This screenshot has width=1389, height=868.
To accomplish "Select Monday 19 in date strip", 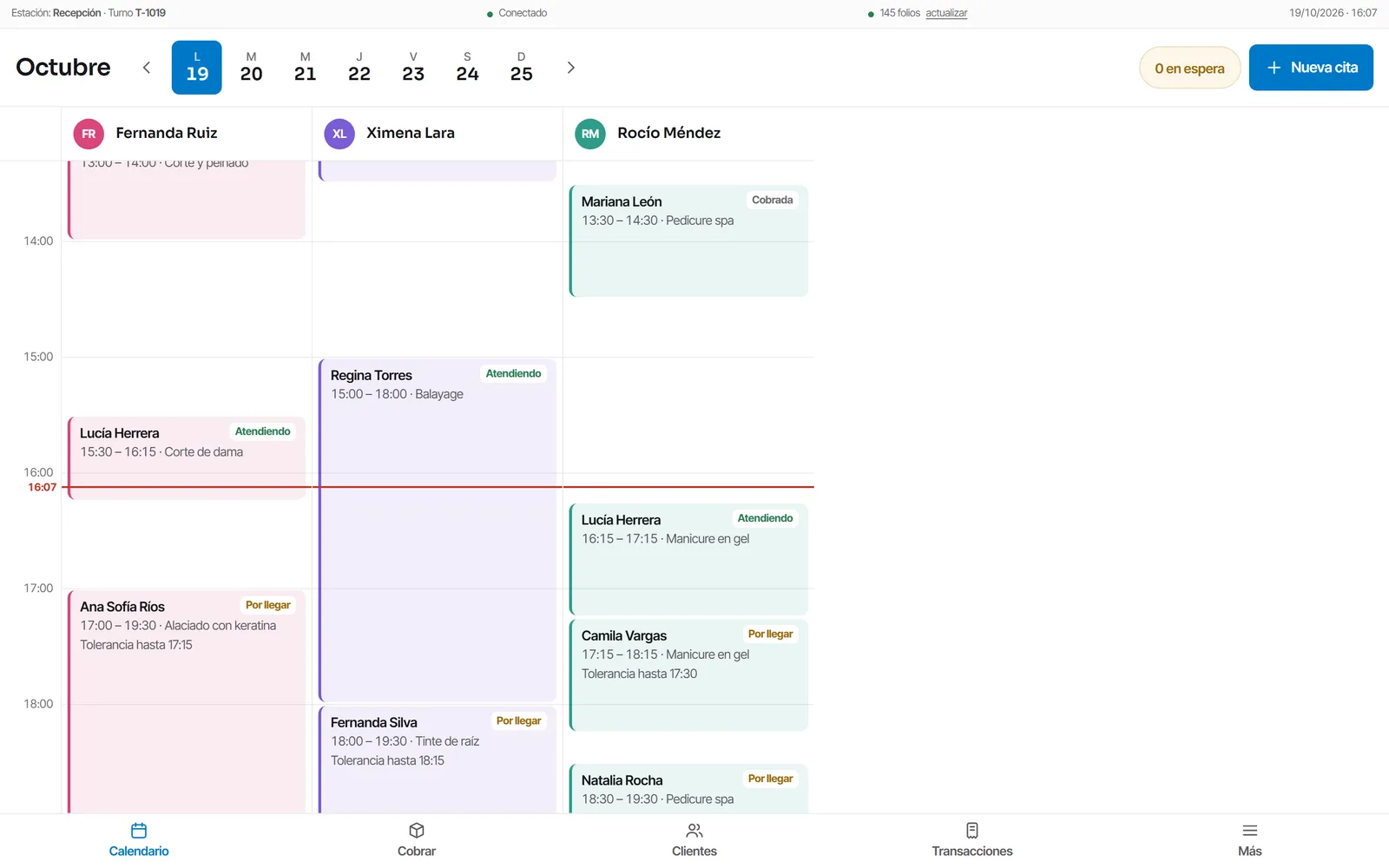I will click(197, 68).
